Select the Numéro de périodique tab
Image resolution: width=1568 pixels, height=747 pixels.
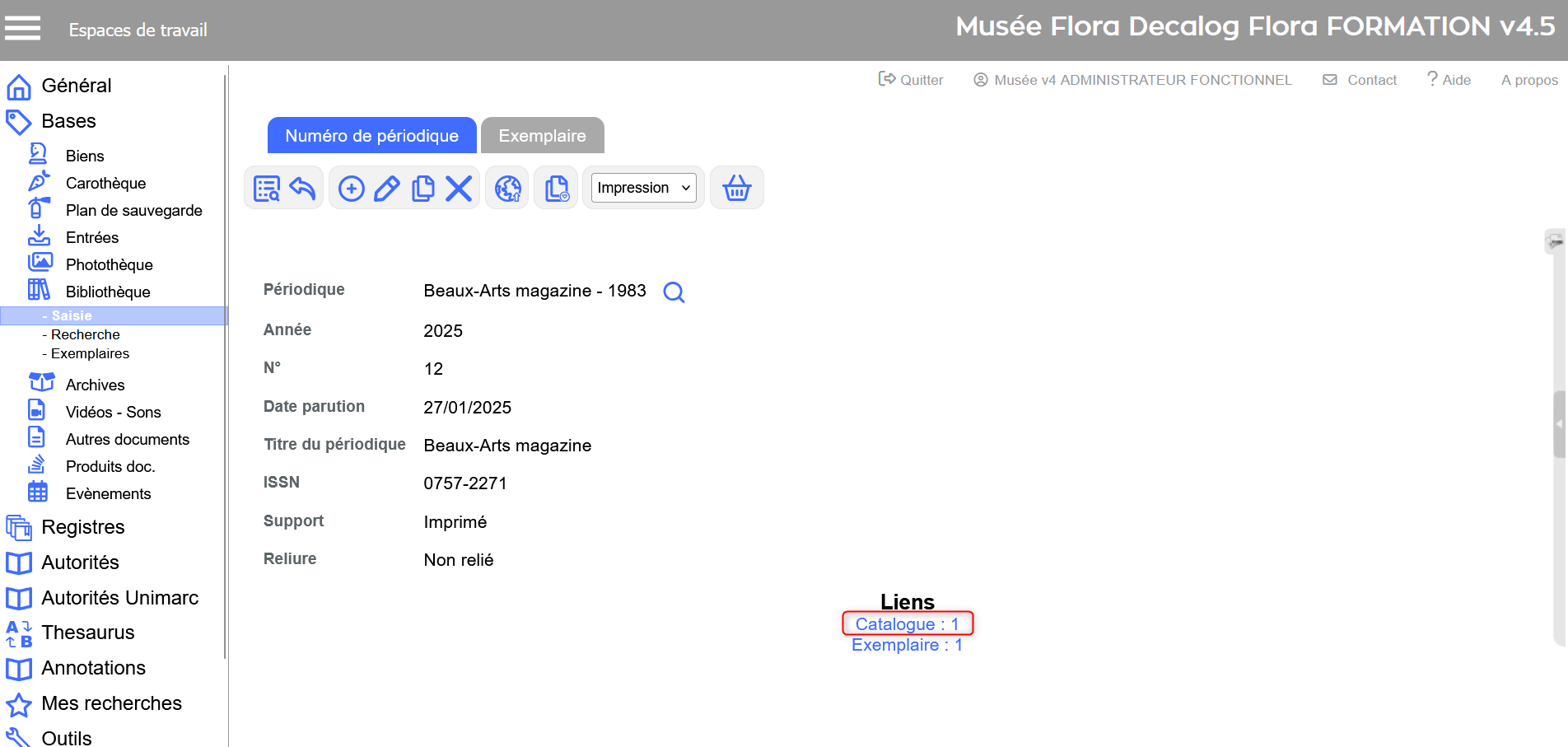tap(371, 136)
